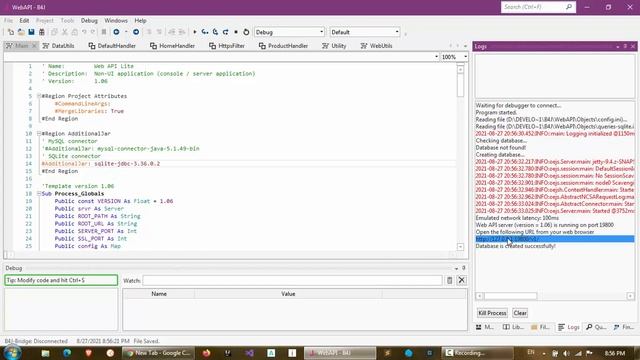Run the program with the play icon

[195, 32]
